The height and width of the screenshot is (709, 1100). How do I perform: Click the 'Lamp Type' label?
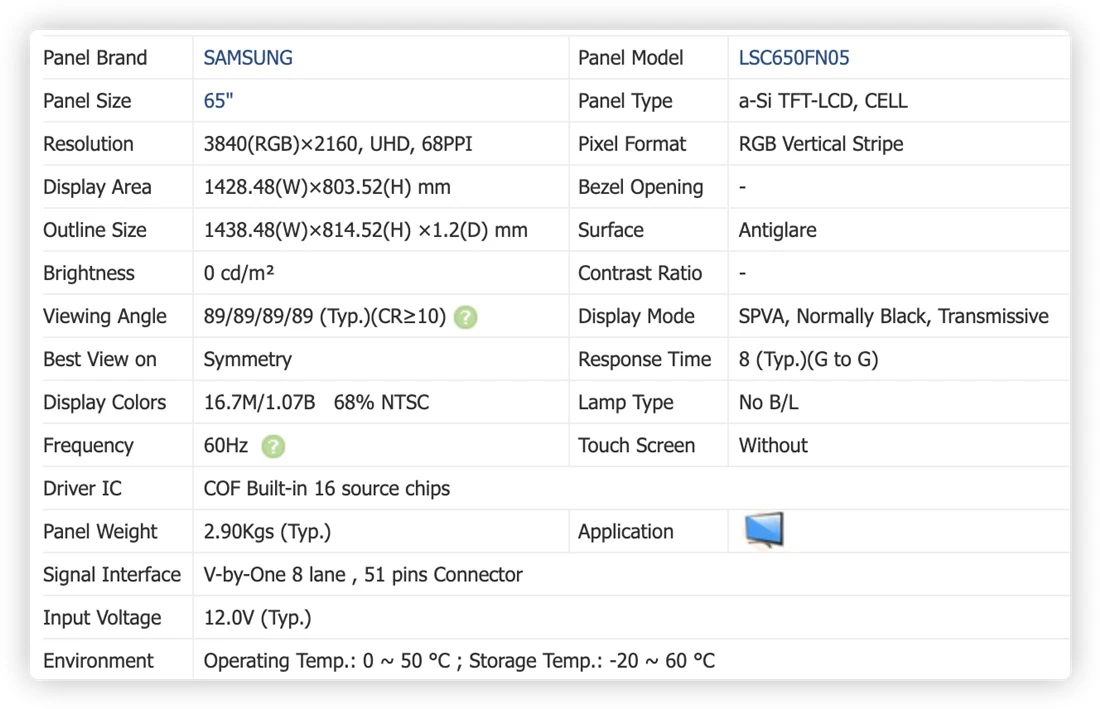pos(625,403)
